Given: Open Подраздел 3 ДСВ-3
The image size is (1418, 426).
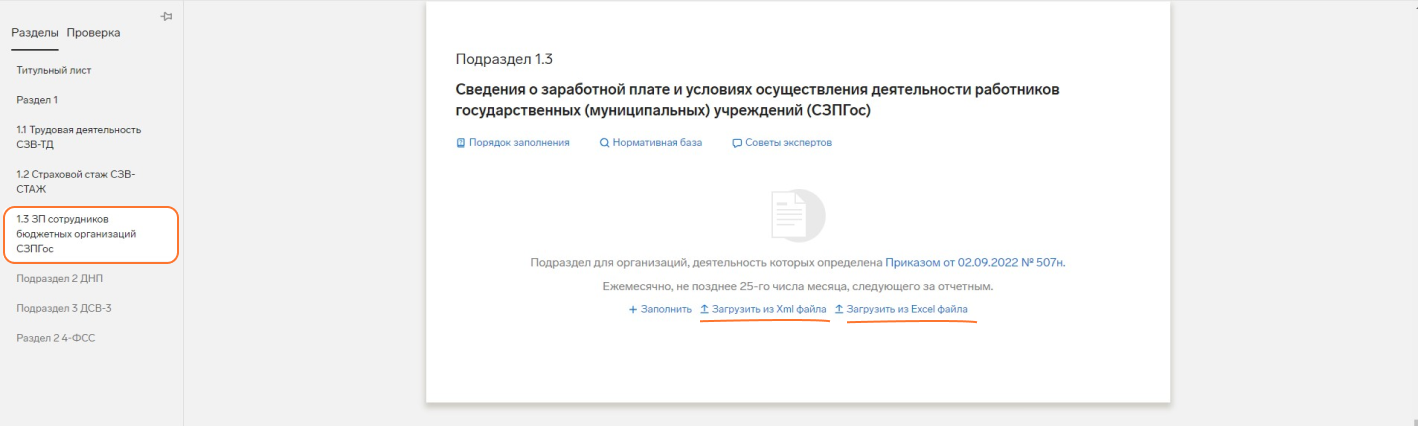Looking at the screenshot, I should (x=64, y=308).
